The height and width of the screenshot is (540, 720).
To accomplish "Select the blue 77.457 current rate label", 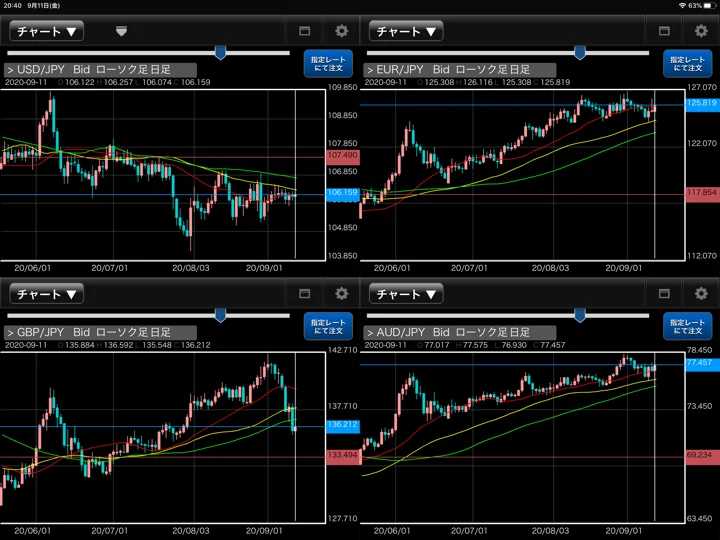I will coord(703,364).
